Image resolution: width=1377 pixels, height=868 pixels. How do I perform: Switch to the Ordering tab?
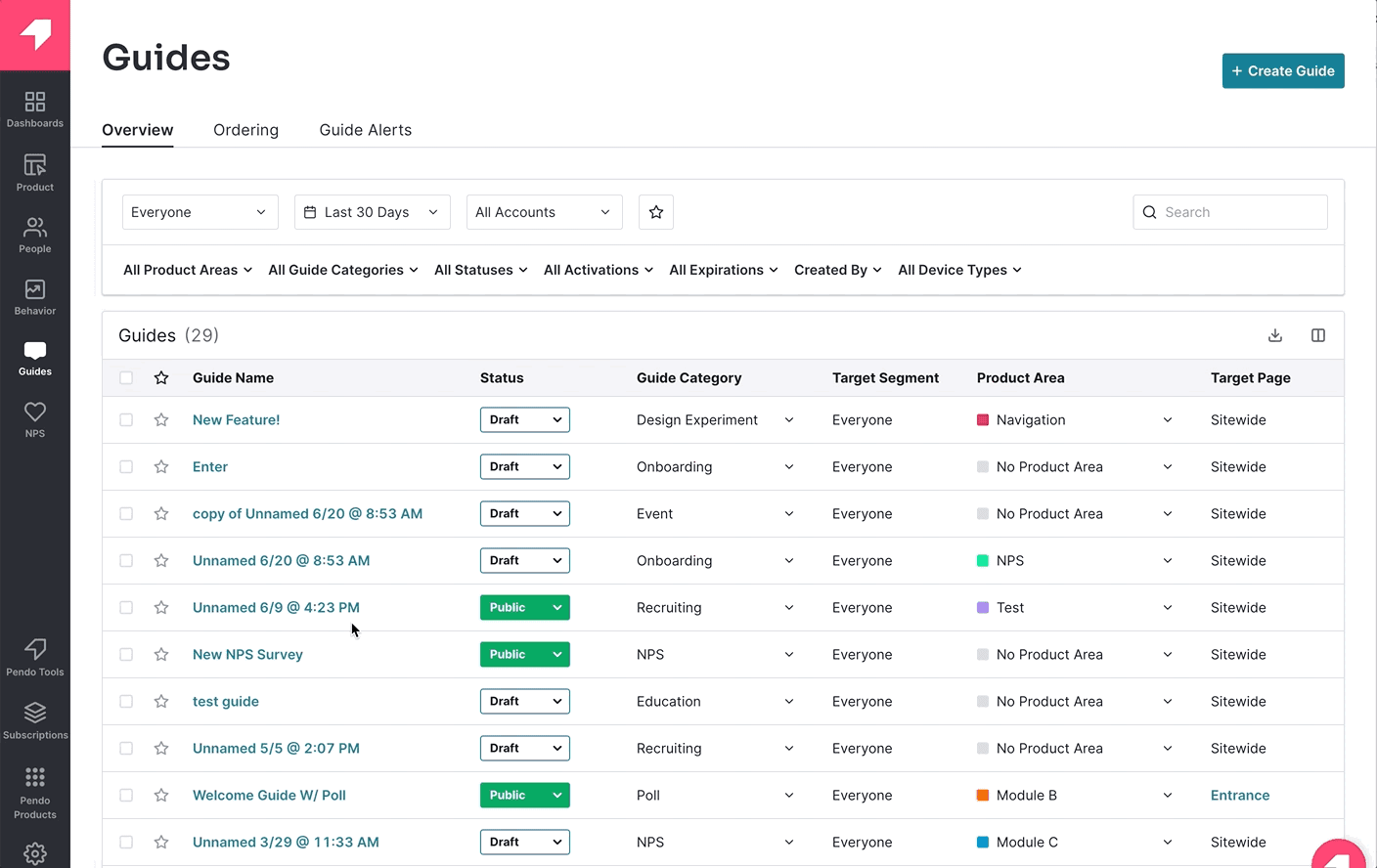[246, 130]
